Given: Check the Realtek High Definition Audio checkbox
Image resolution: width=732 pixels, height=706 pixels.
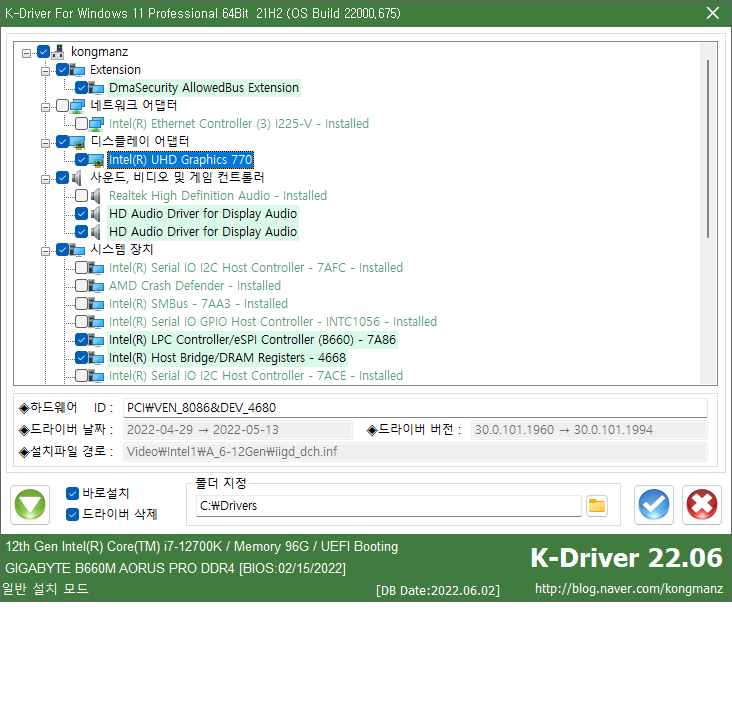Looking at the screenshot, I should pyautogui.click(x=82, y=195).
